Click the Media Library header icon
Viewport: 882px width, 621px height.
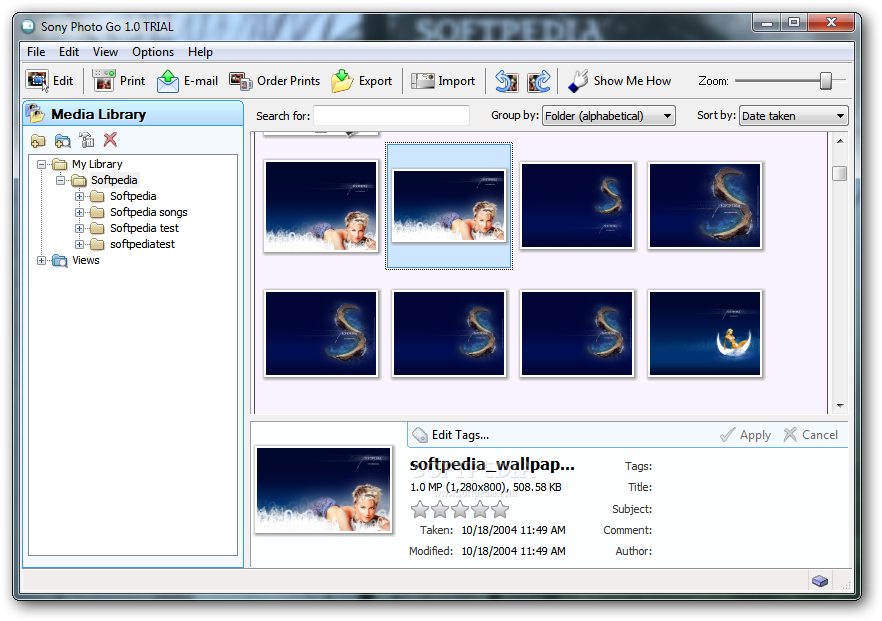tap(35, 114)
